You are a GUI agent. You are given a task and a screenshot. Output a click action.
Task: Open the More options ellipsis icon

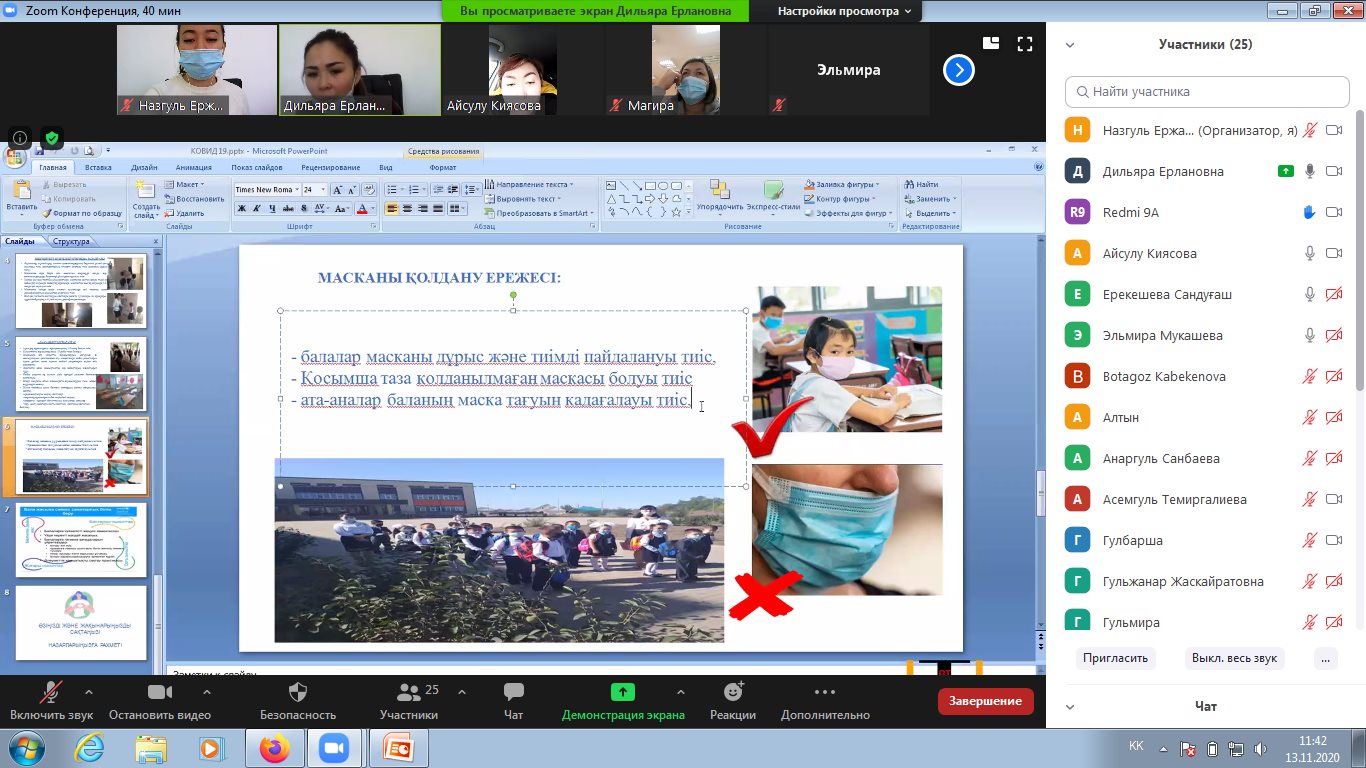click(824, 692)
